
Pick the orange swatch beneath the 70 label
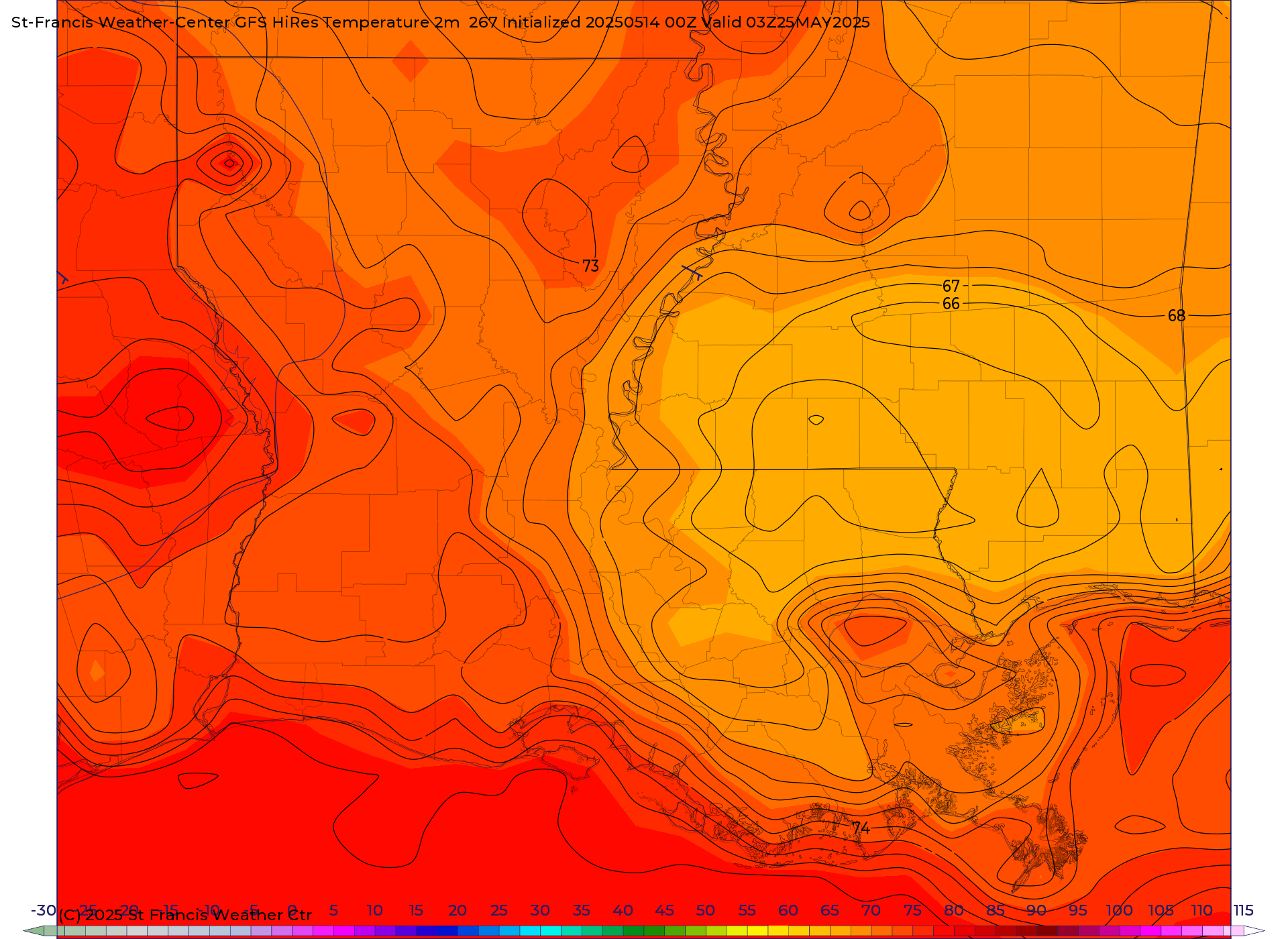(861, 931)
